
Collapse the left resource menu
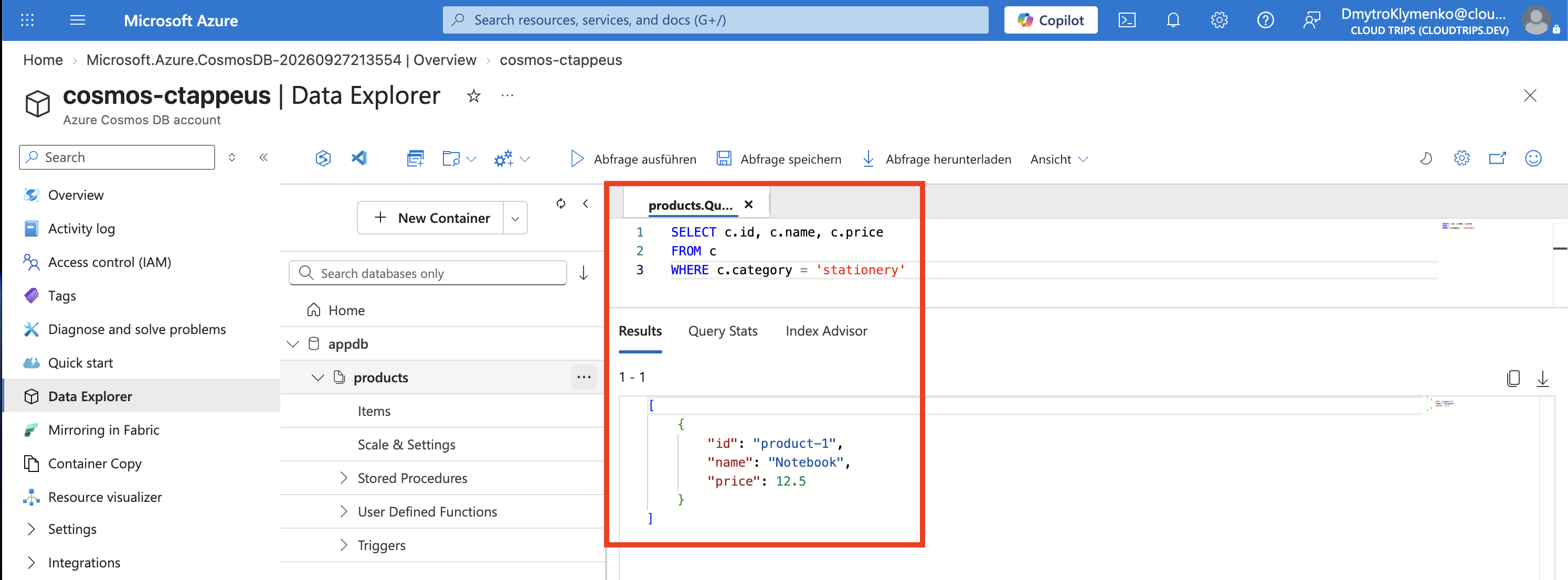pos(263,158)
